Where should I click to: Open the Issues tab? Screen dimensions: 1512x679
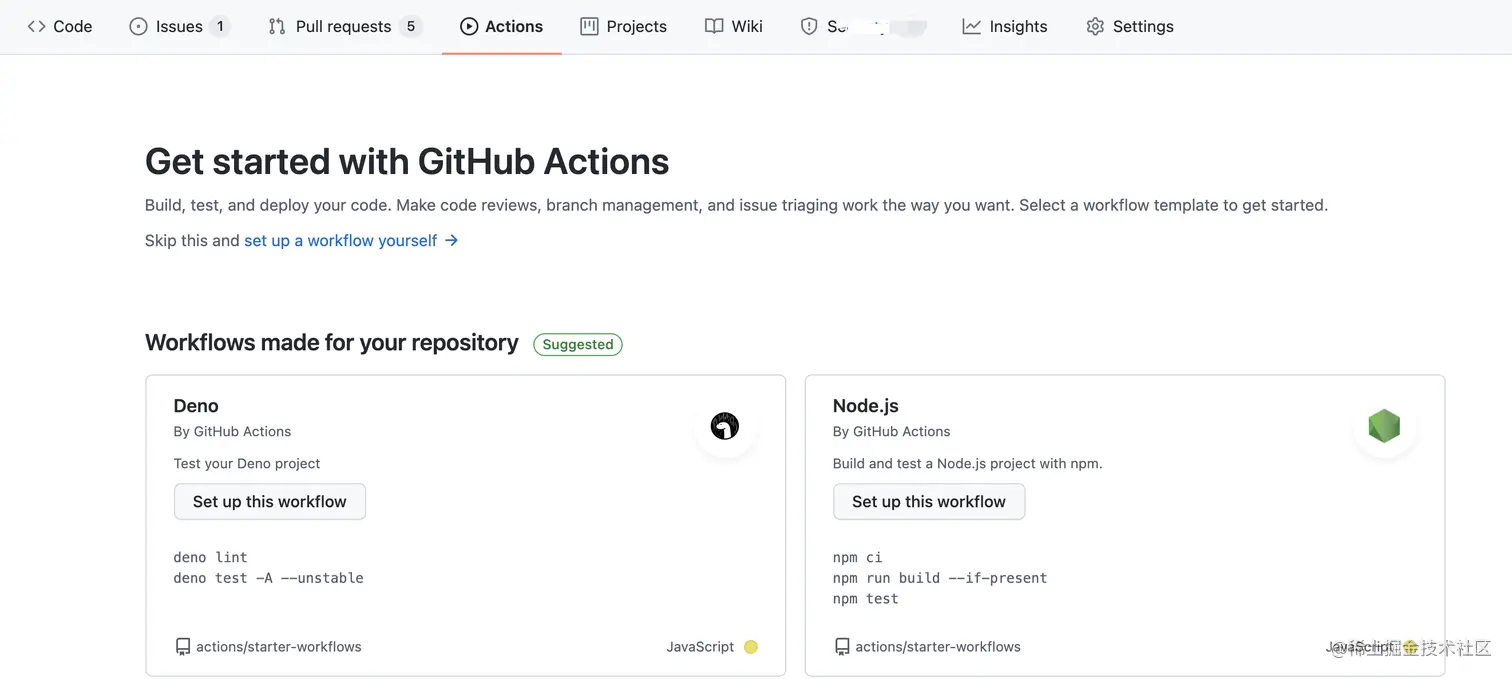(180, 27)
